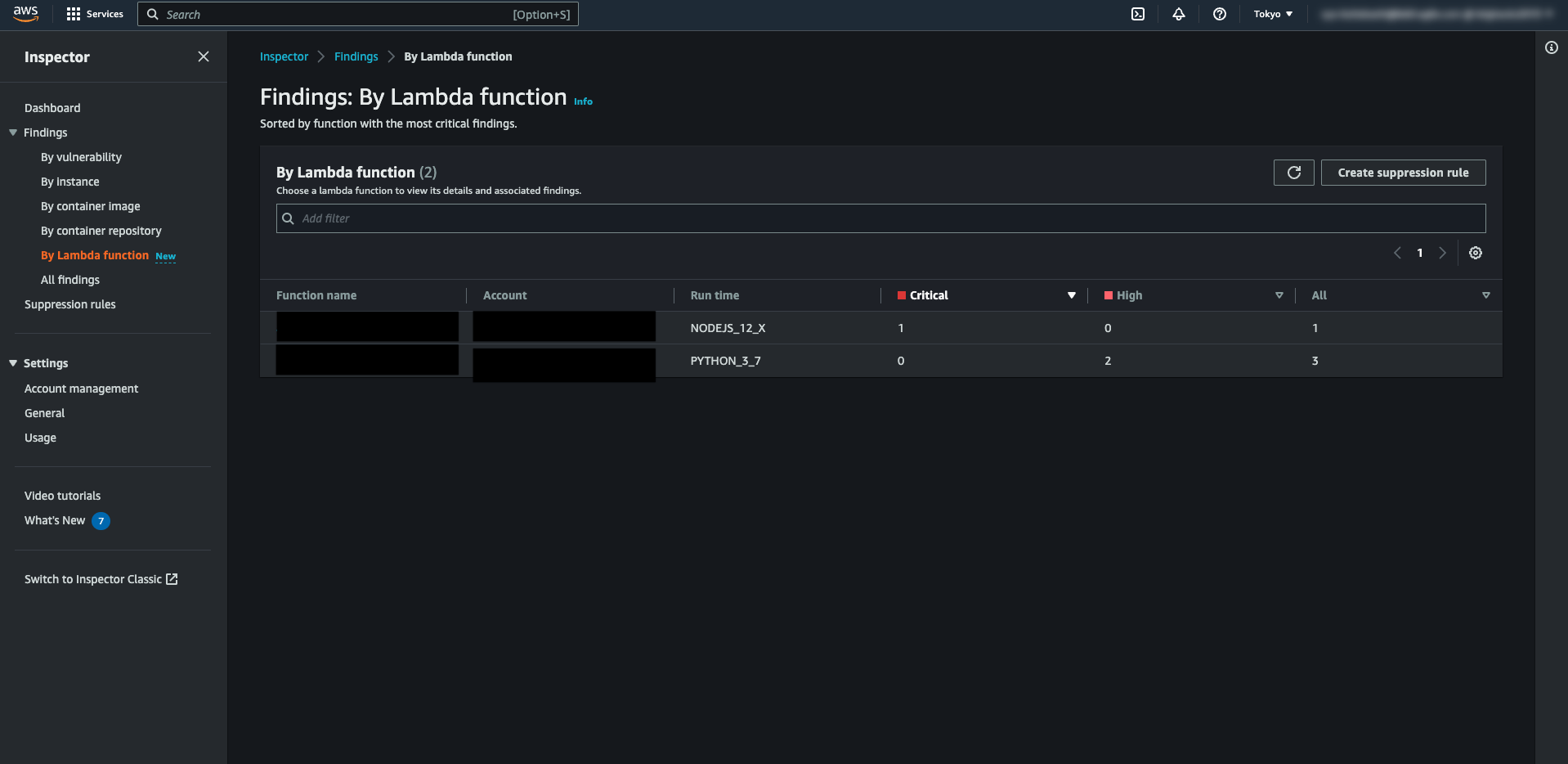Refresh the Lambda function findings table

[x=1294, y=173]
